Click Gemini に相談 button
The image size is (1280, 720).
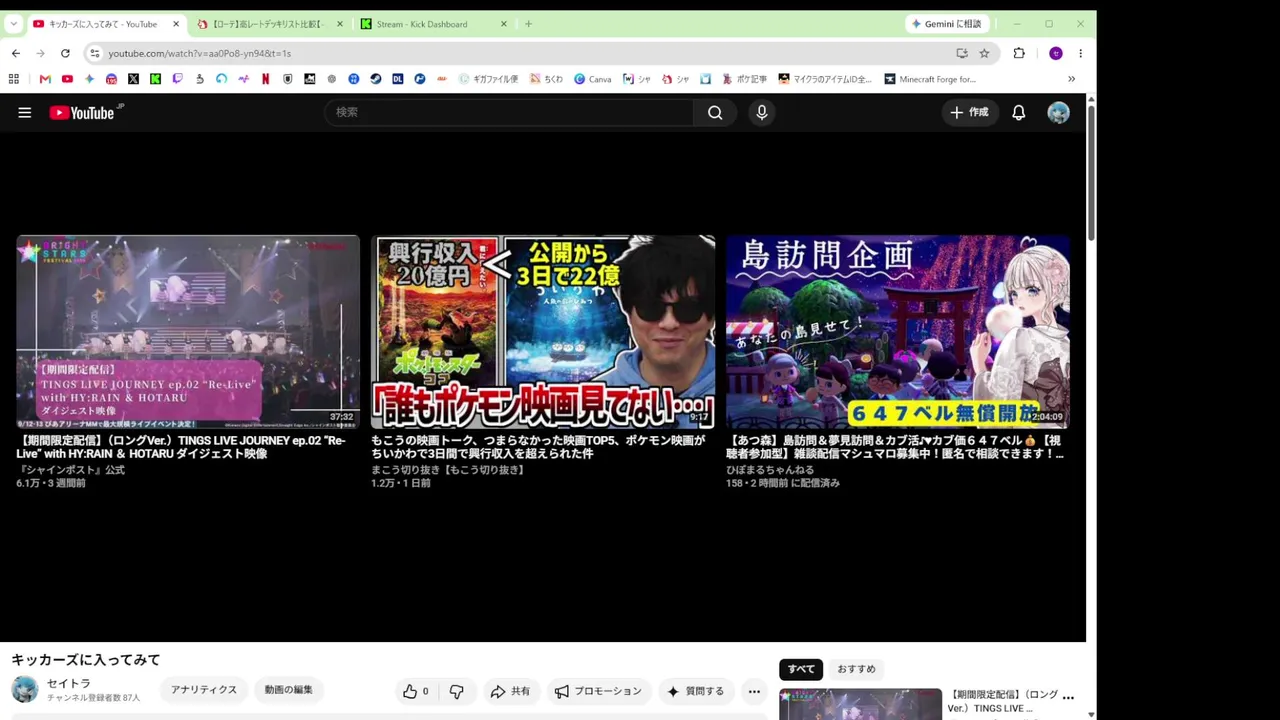(x=946, y=24)
